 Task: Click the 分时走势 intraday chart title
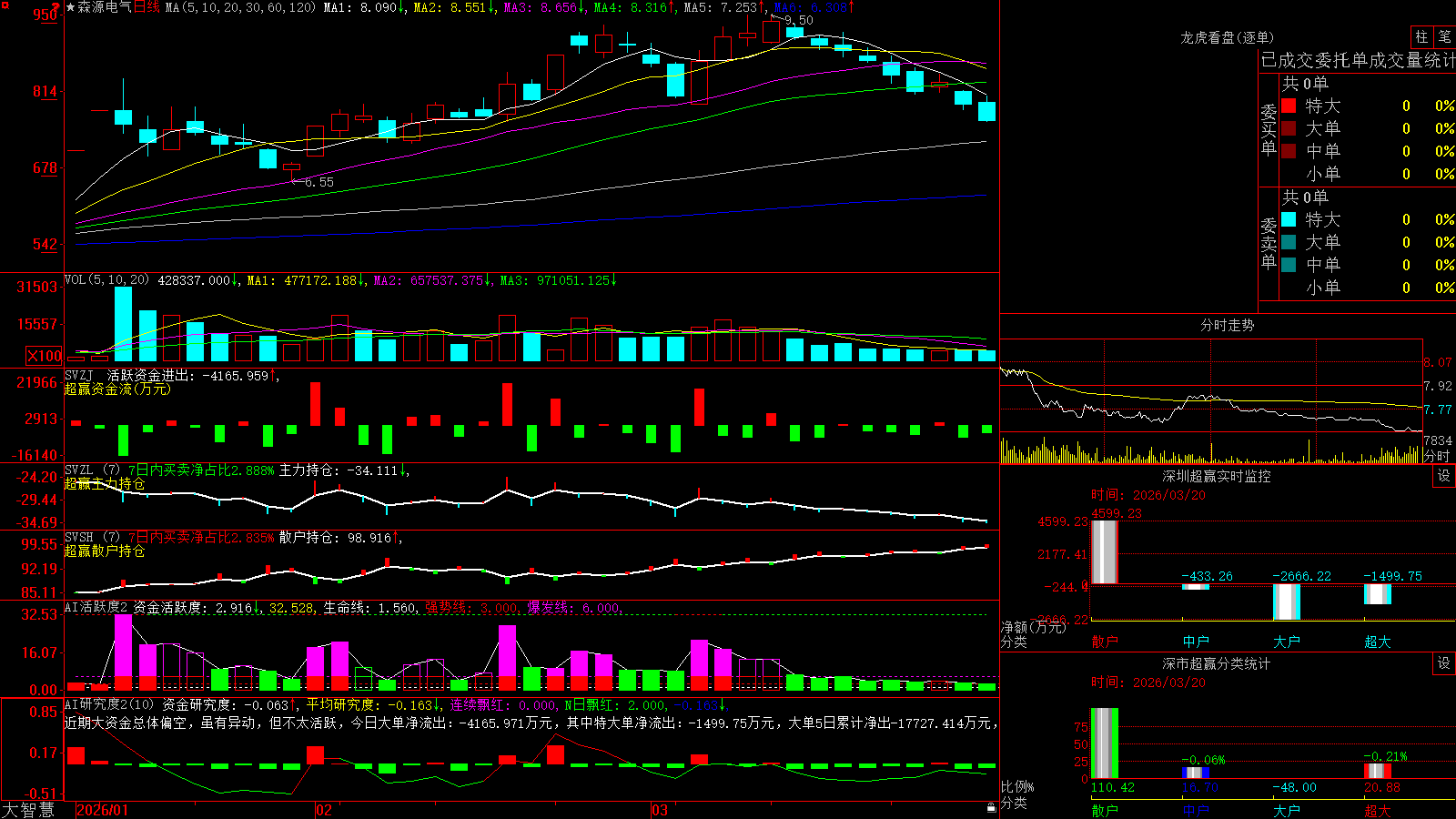point(1227,325)
